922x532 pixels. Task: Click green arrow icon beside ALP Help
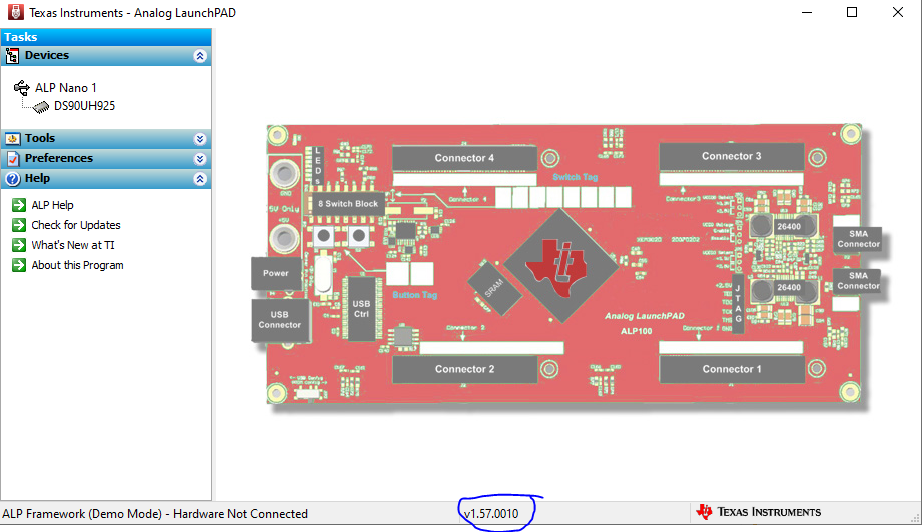click(19, 205)
